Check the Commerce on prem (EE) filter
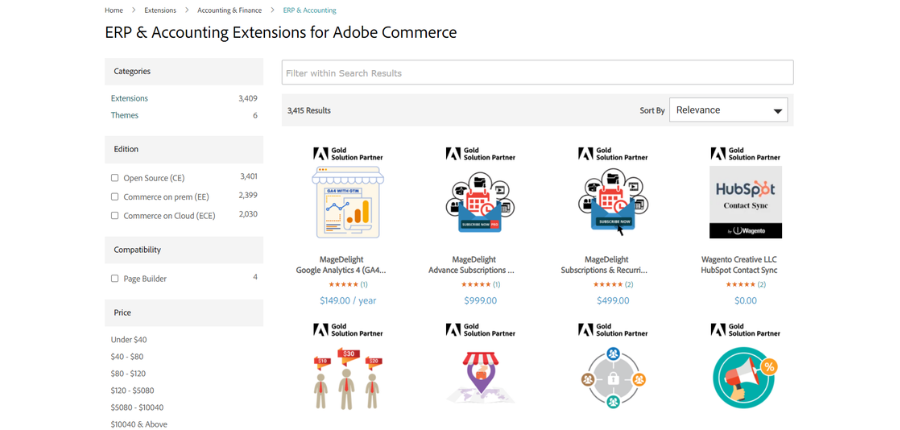Image resolution: width=900 pixels, height=430 pixels. 115,197
